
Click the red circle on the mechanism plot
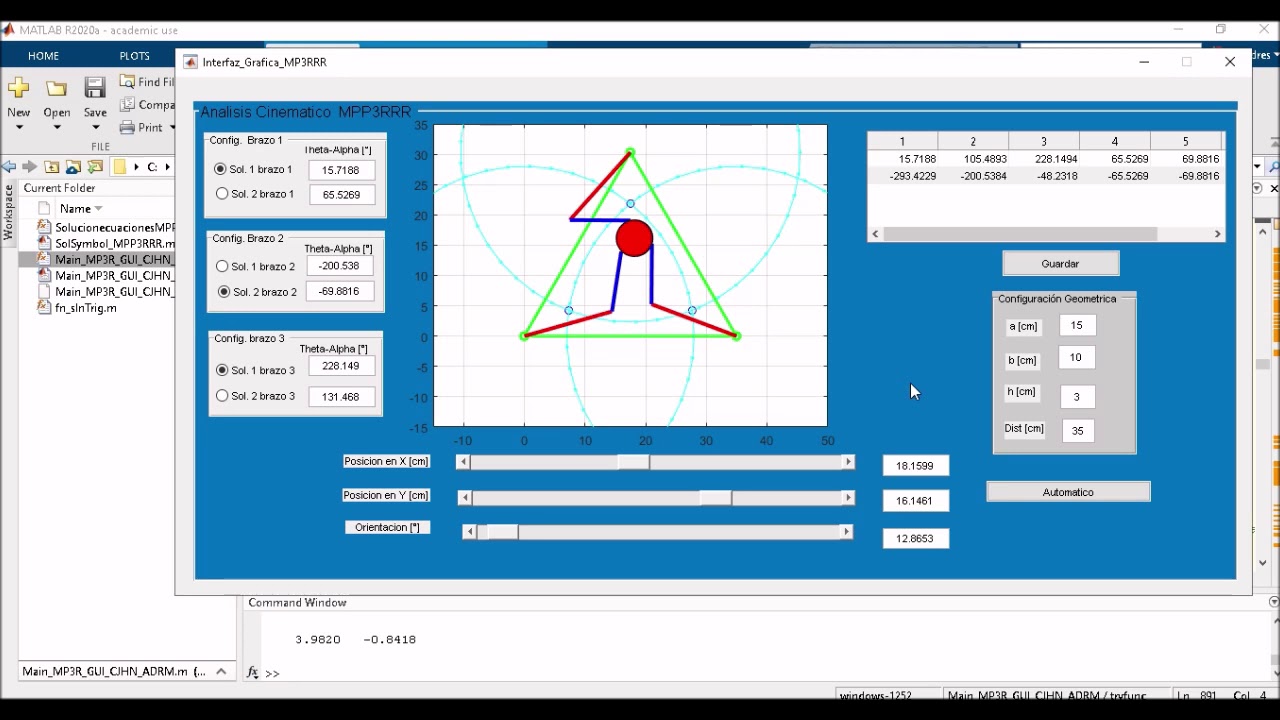[634, 238]
